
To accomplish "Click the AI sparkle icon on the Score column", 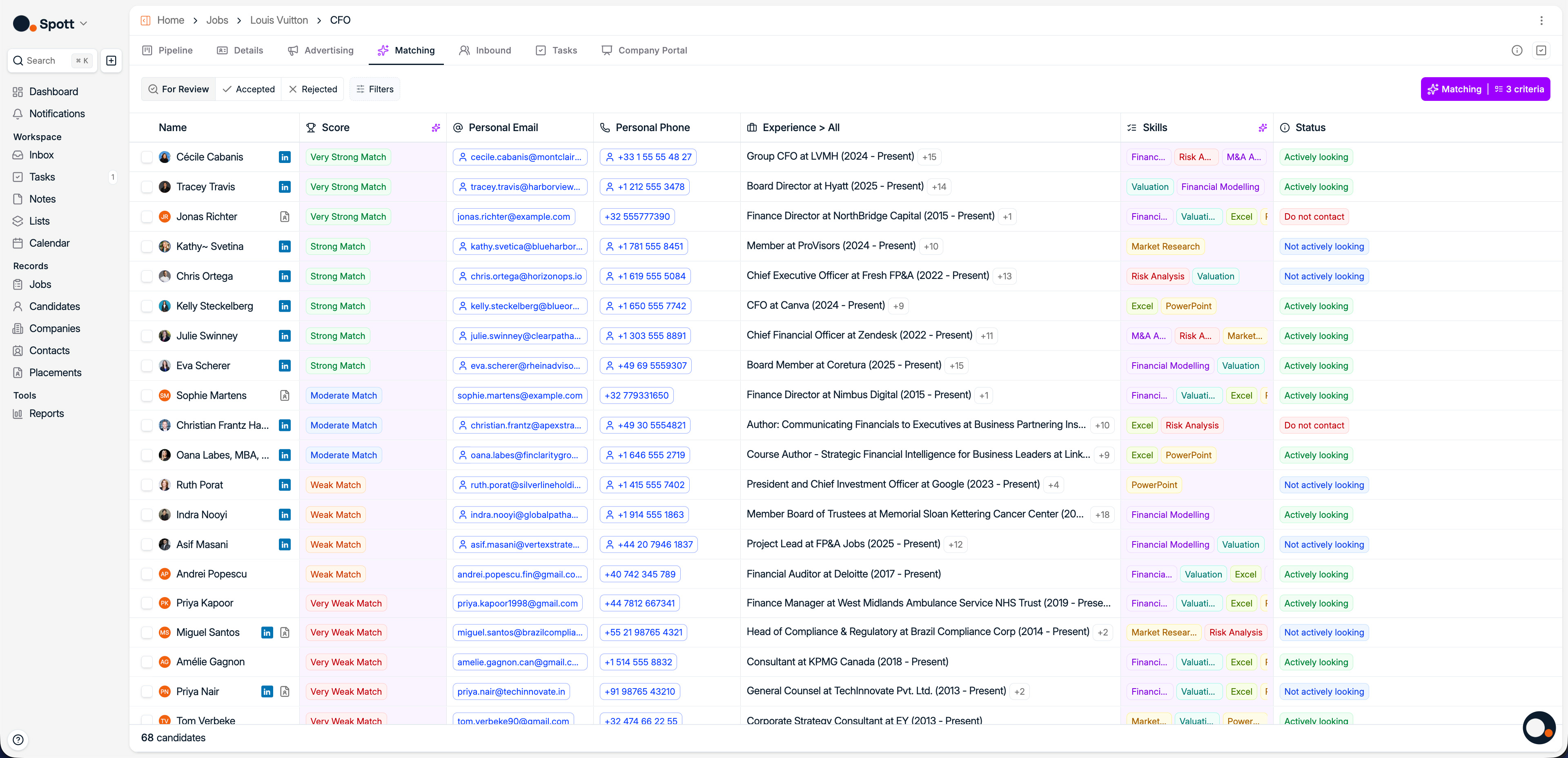I will tap(436, 127).
